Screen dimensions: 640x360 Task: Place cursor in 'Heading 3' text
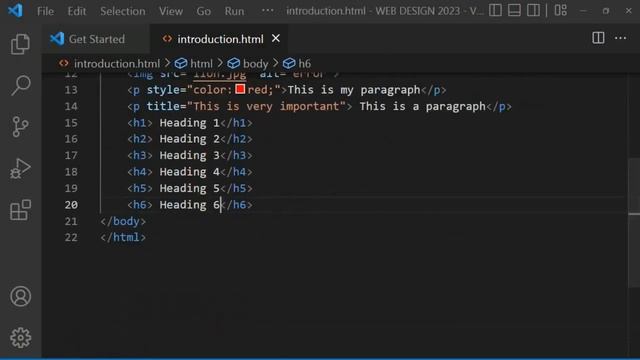(189, 156)
